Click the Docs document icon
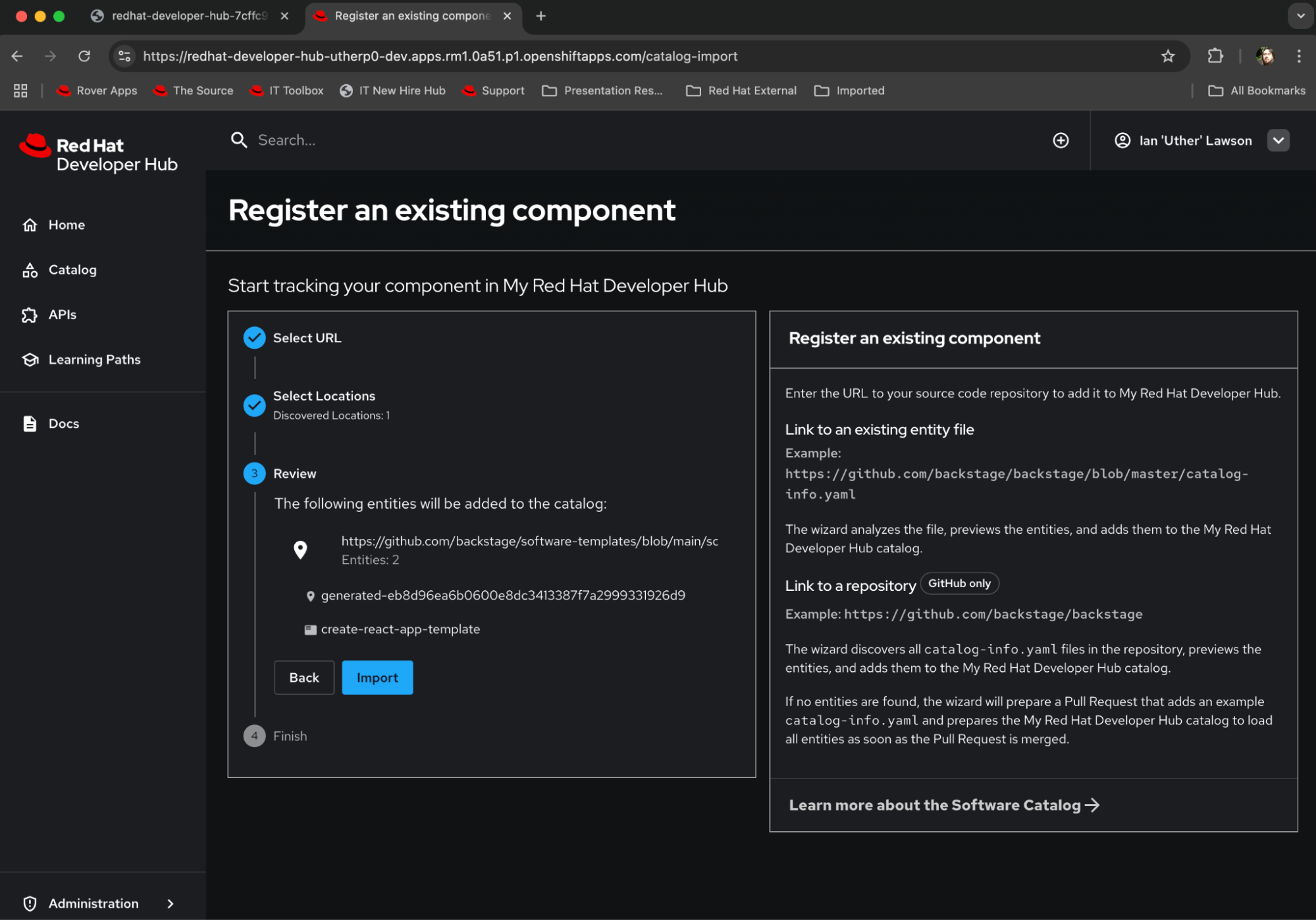 click(30, 424)
